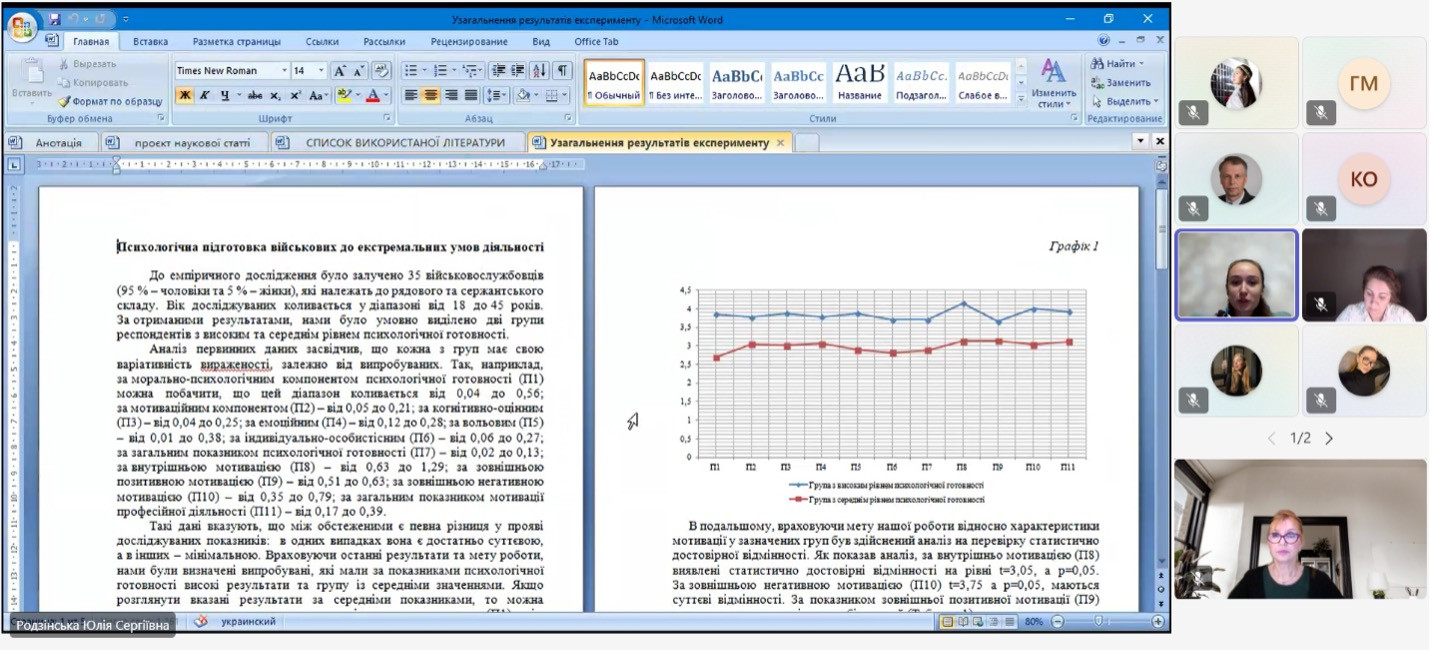Viewport: 1430px width, 653px height.
Task: Click the strikethrough abc icon
Action: pos(255,96)
